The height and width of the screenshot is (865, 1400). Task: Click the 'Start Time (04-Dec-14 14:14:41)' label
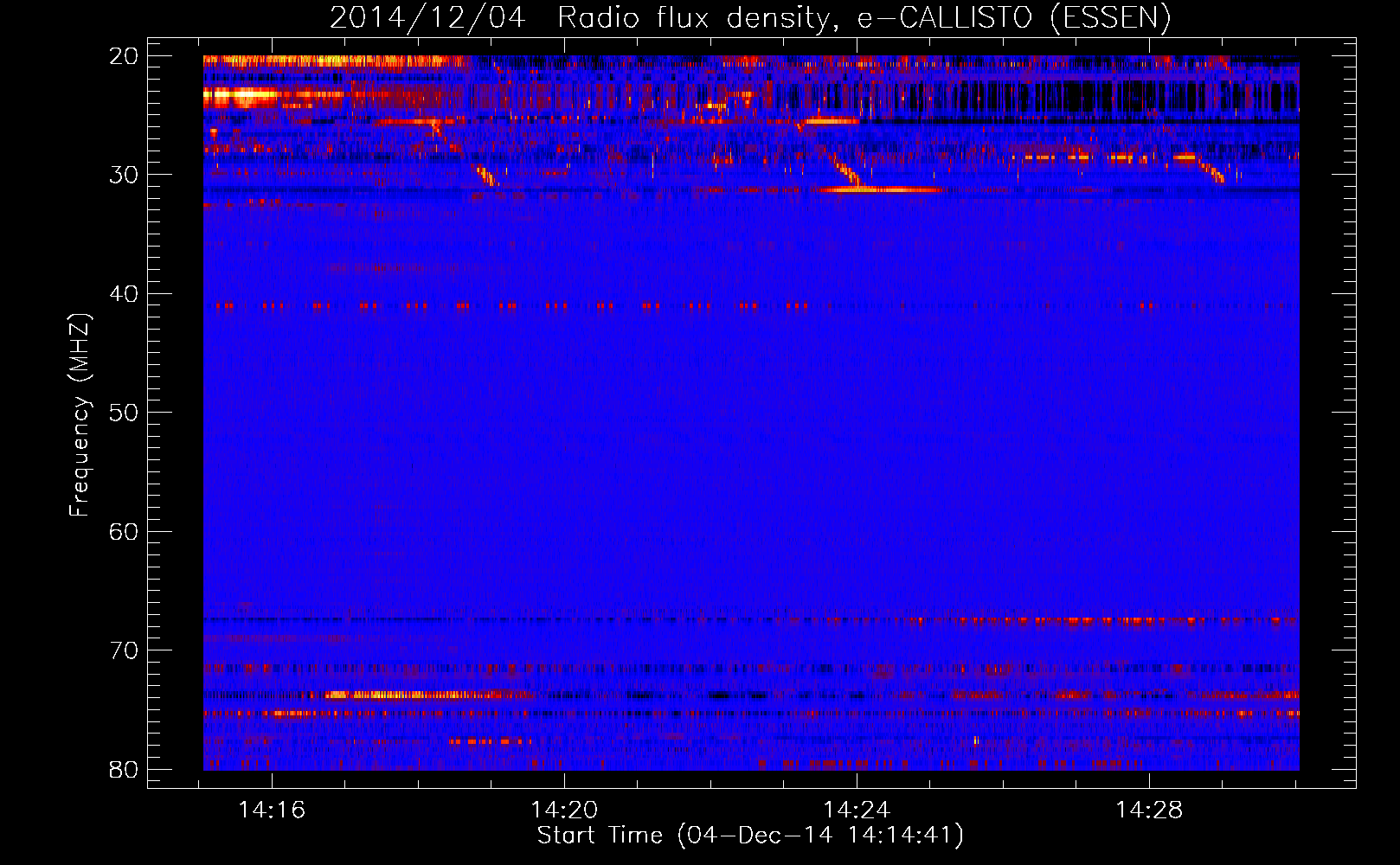click(750, 836)
